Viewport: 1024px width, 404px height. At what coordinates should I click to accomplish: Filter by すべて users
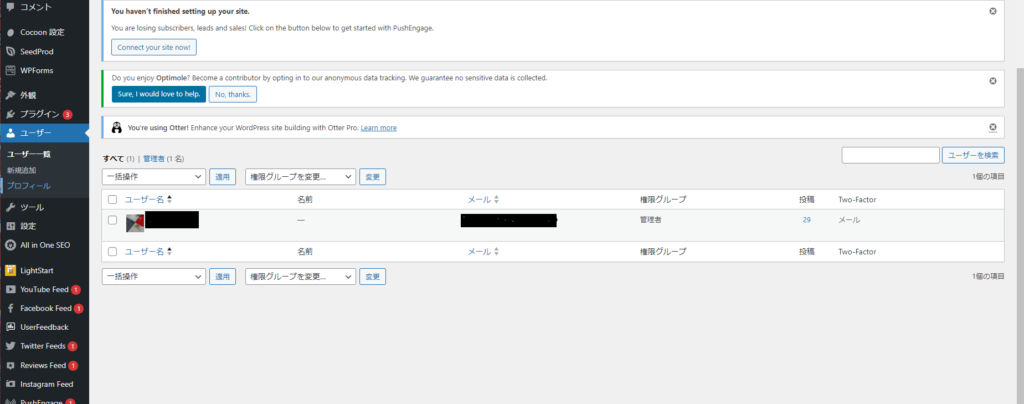tap(114, 159)
